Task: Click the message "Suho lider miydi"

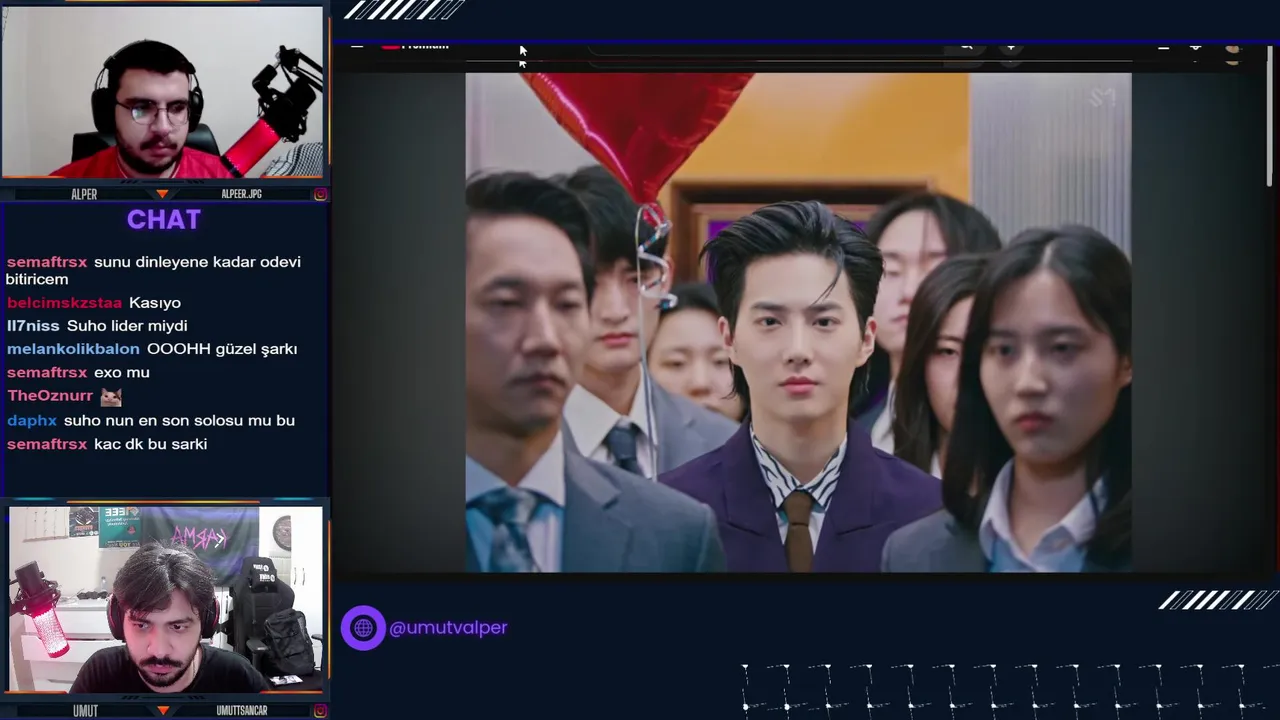Action: pos(127,326)
